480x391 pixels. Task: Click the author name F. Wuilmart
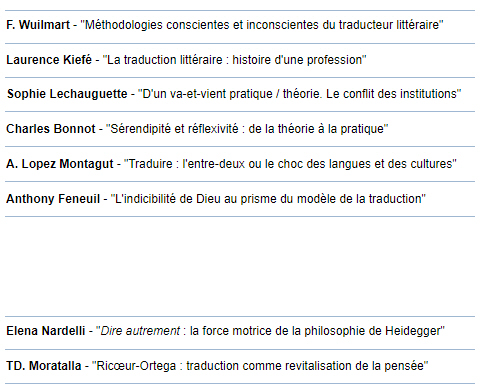pyautogui.click(x=38, y=25)
